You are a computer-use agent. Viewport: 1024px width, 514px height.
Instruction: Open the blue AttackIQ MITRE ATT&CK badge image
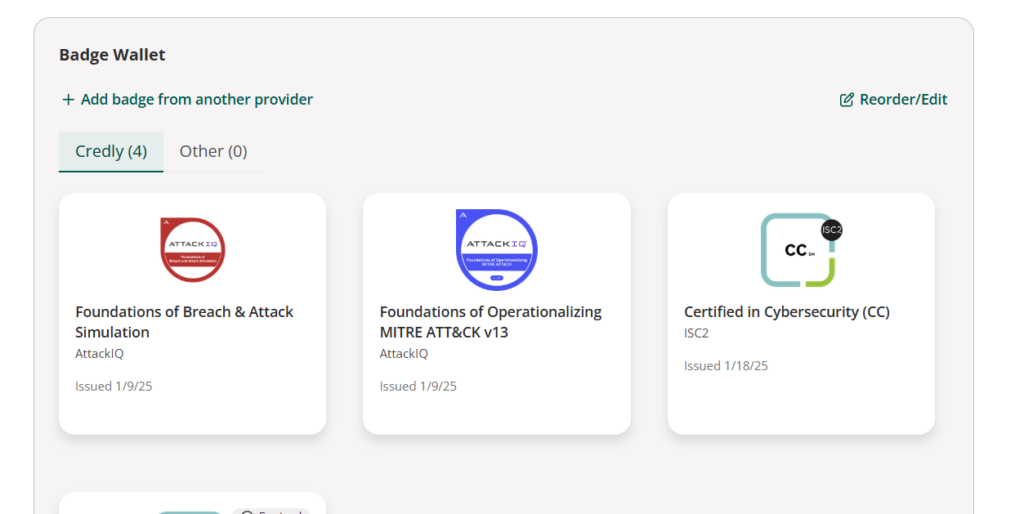tap(496, 249)
